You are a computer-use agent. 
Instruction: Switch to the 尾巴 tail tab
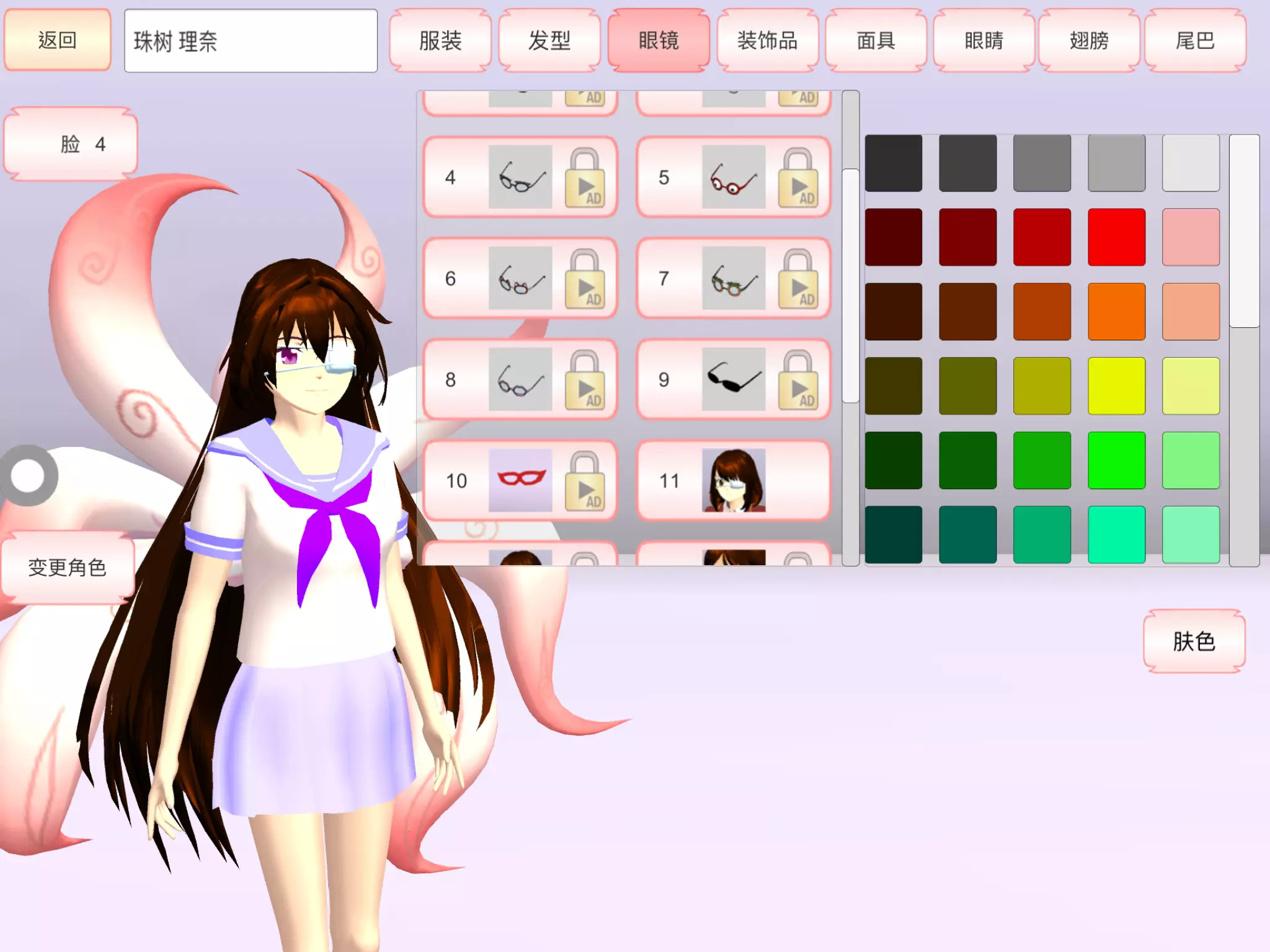click(1195, 41)
